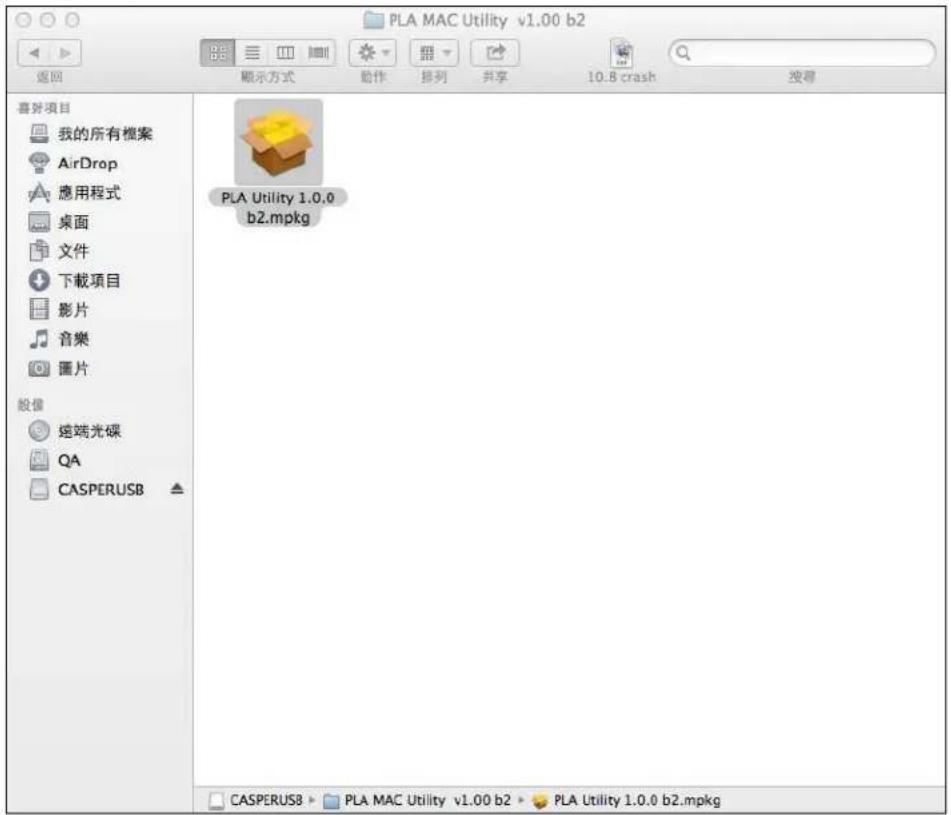The width and height of the screenshot is (951, 815).
Task: Eject the CASPERUSB drive
Action: (176, 489)
